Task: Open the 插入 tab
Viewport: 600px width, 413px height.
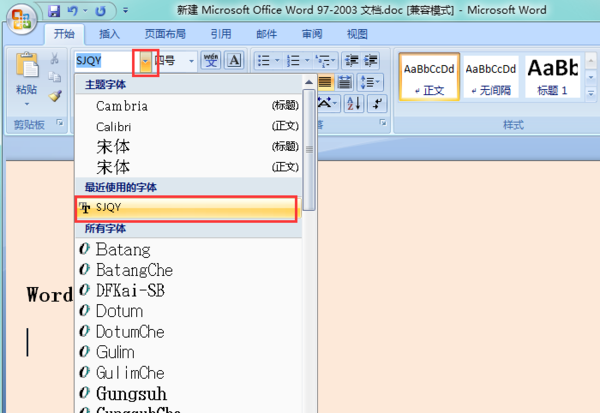Action: pyautogui.click(x=109, y=34)
